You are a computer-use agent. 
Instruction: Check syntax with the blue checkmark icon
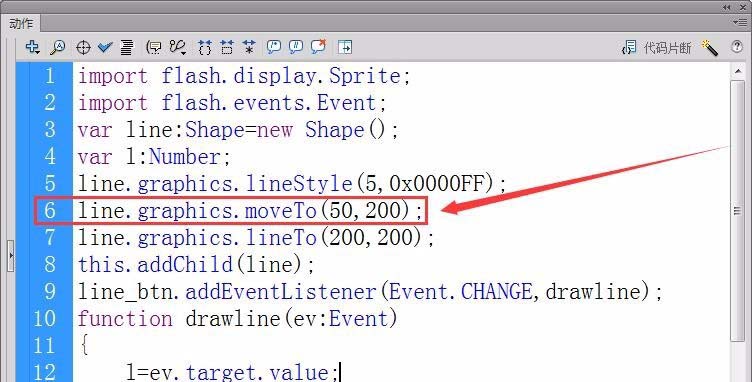(x=105, y=47)
